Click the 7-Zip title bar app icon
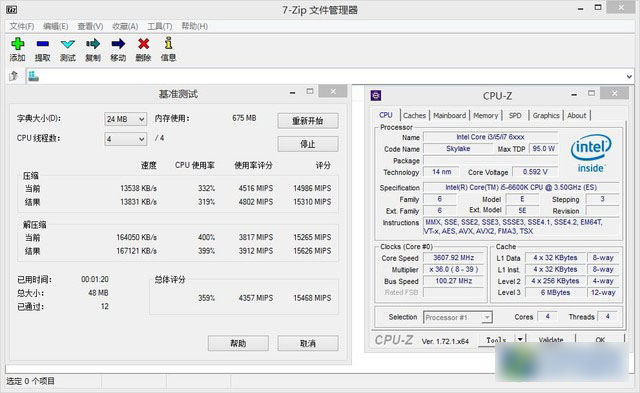640x393 pixels. click(x=12, y=10)
